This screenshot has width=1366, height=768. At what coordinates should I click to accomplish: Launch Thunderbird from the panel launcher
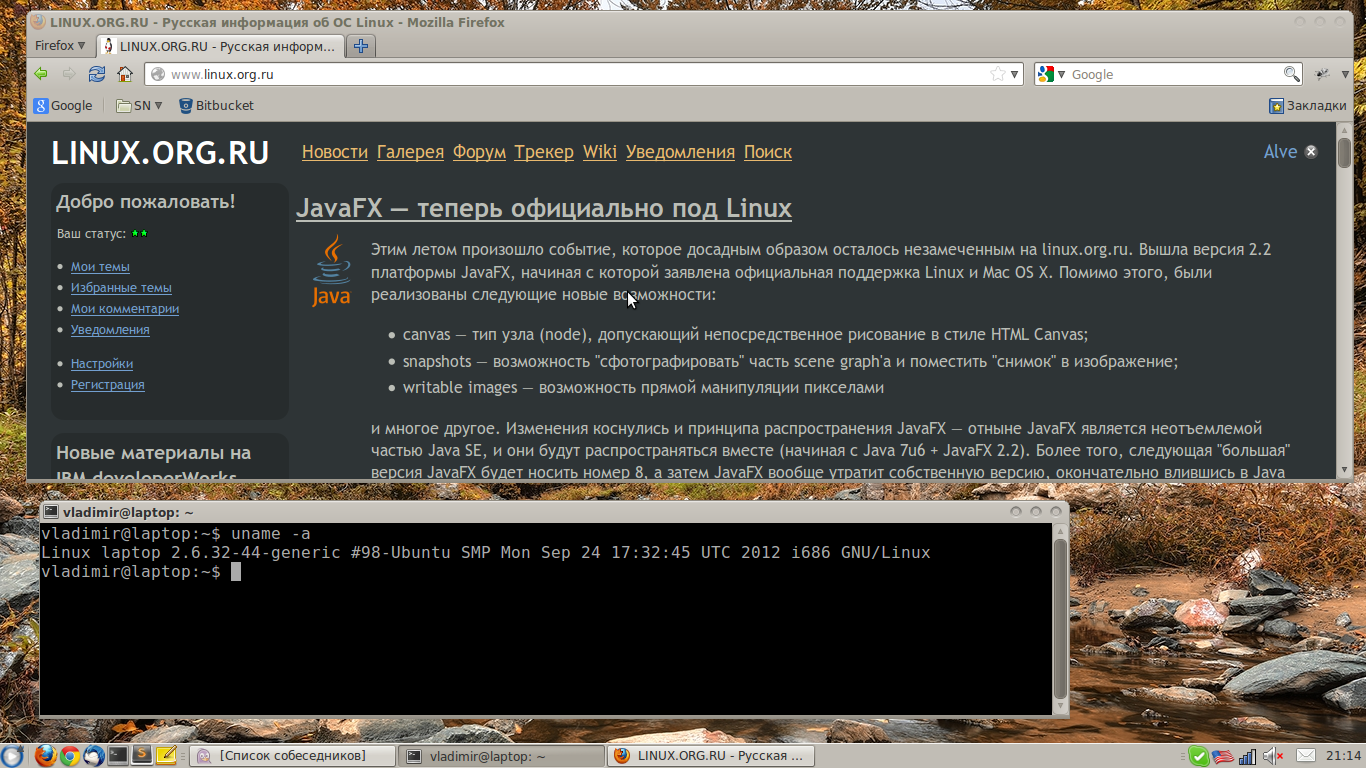pyautogui.click(x=93, y=755)
